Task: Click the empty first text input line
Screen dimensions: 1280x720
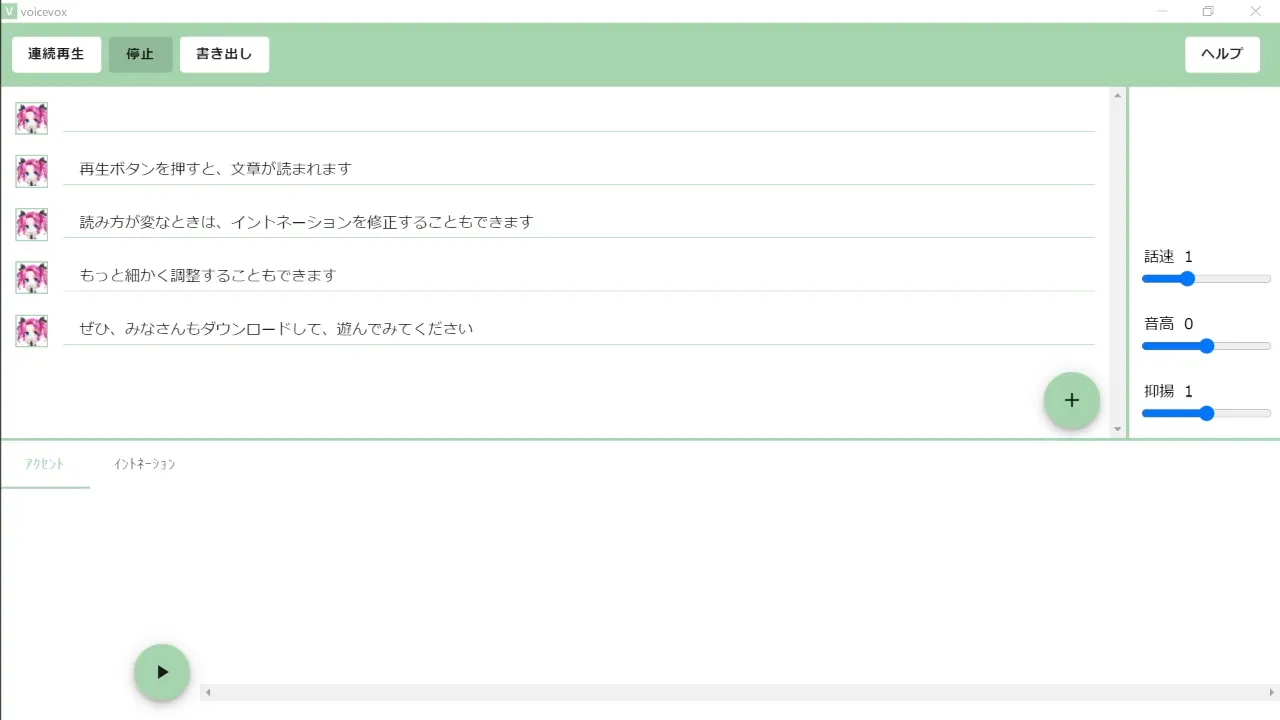Action: (578, 116)
